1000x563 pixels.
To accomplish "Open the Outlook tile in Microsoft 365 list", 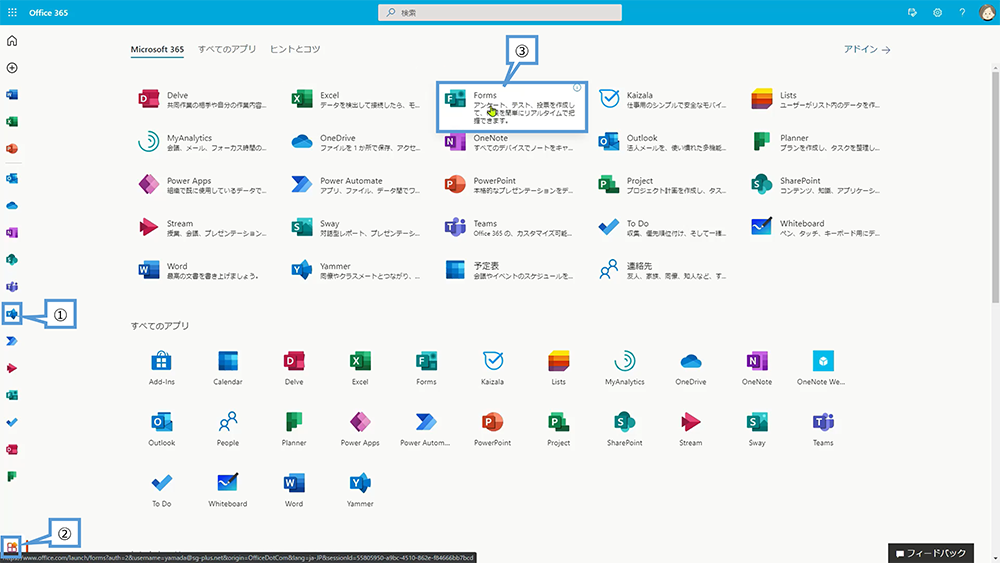I will pos(662,142).
